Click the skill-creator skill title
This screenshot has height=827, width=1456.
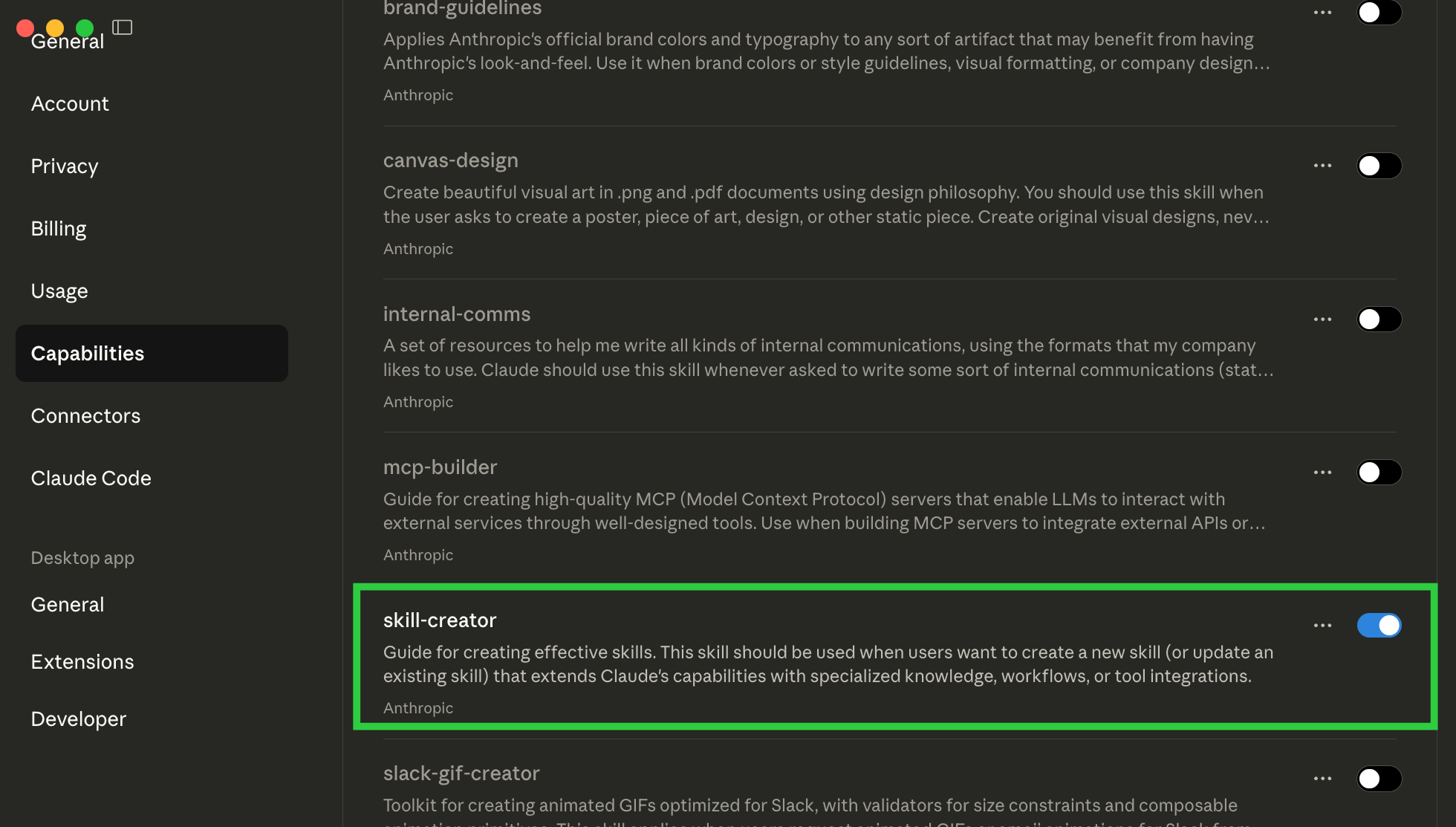coord(440,620)
